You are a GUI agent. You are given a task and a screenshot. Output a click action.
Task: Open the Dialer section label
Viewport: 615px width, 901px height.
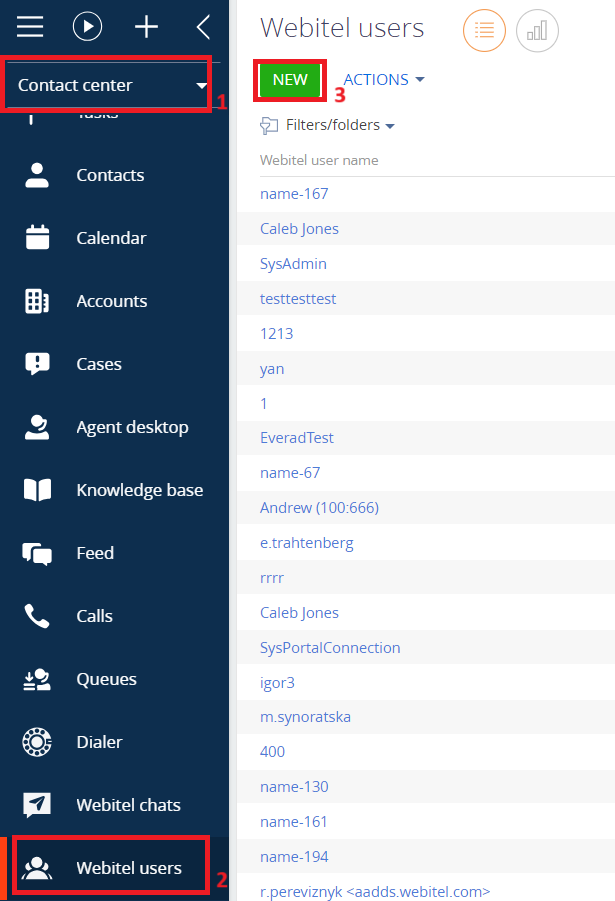point(99,742)
